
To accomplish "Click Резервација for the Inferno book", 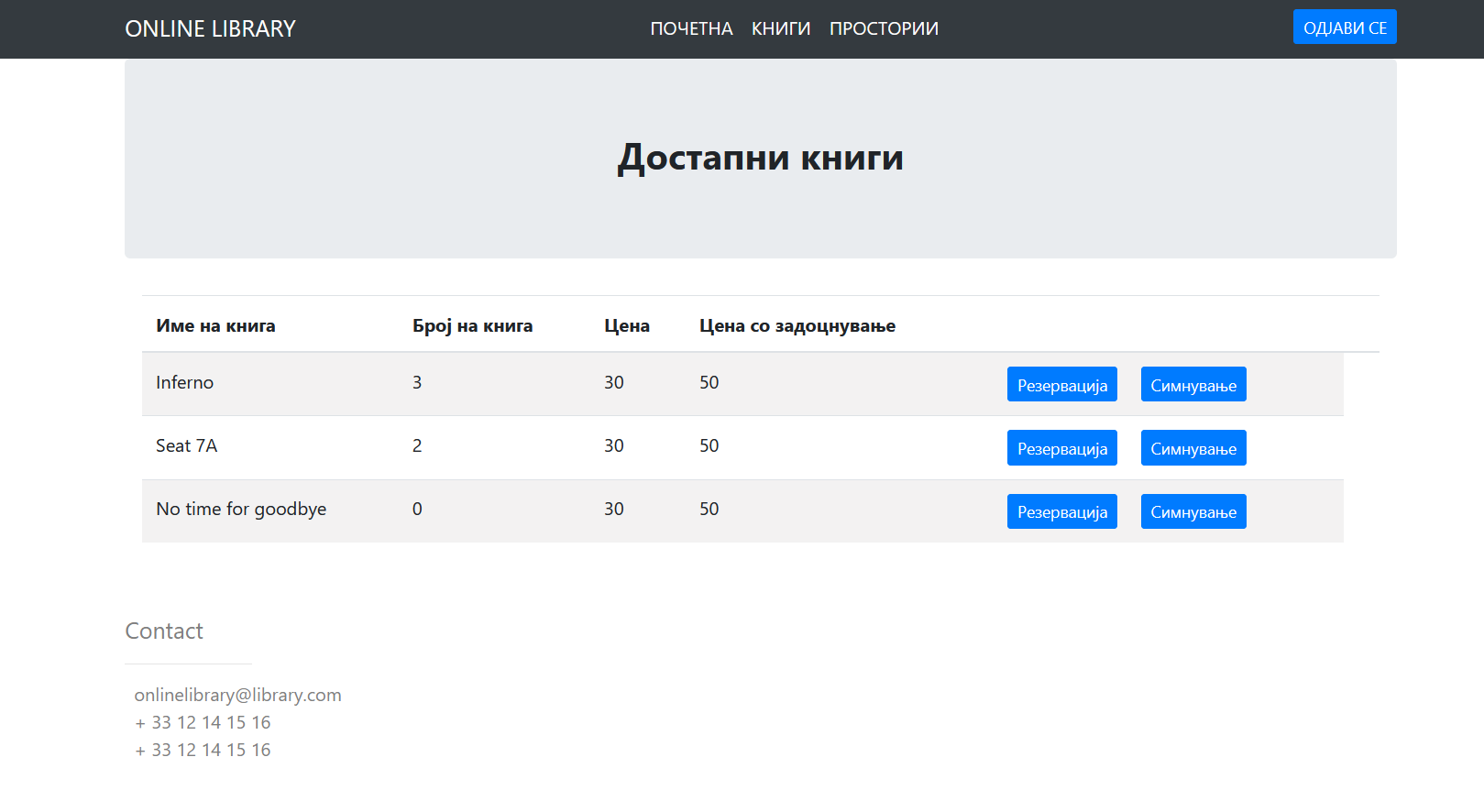I will (1061, 385).
